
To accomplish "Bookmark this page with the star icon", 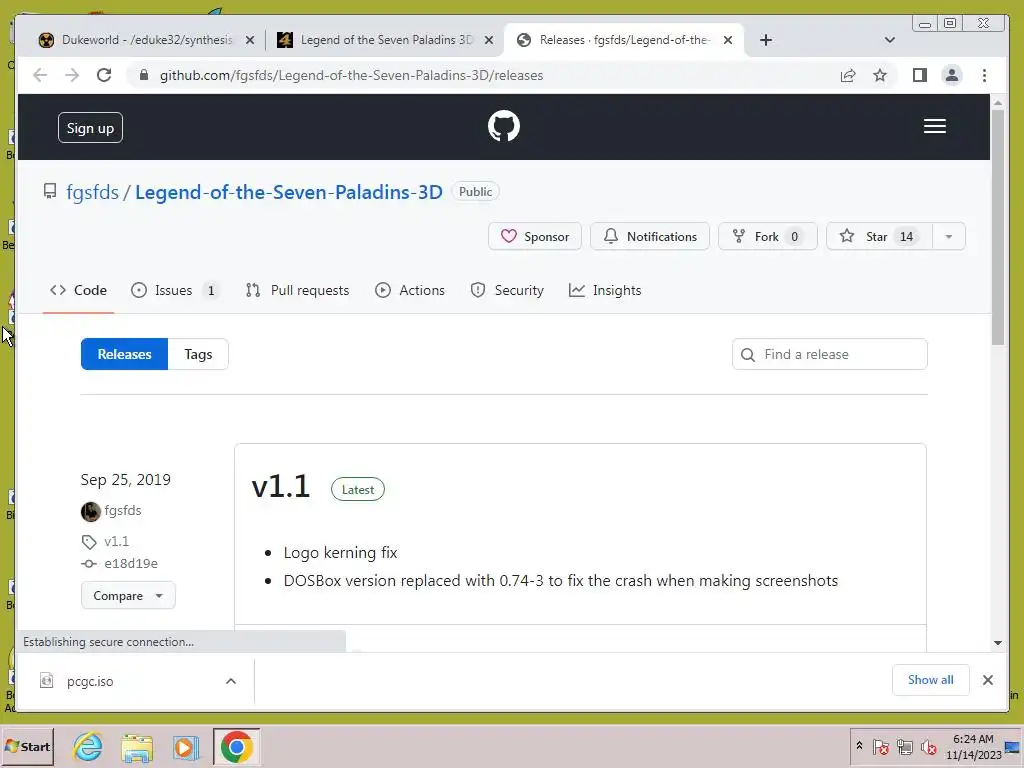I will click(x=880, y=75).
